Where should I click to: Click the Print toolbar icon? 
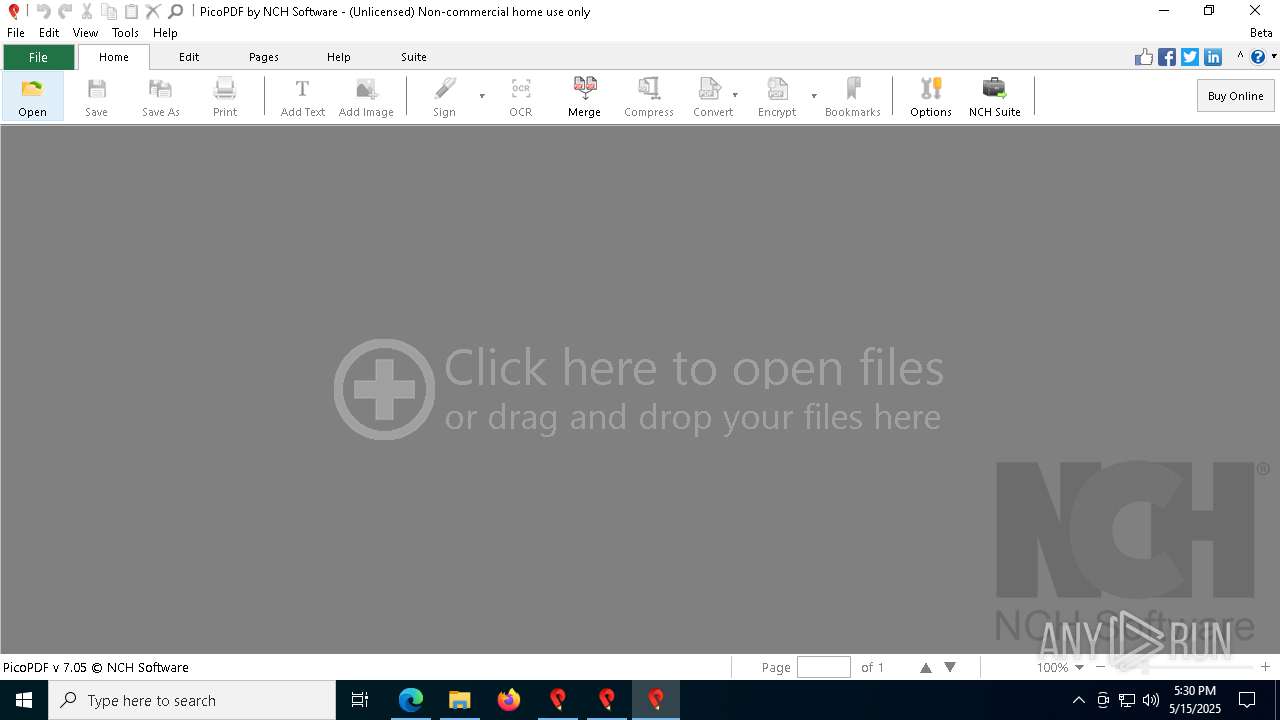point(225,89)
